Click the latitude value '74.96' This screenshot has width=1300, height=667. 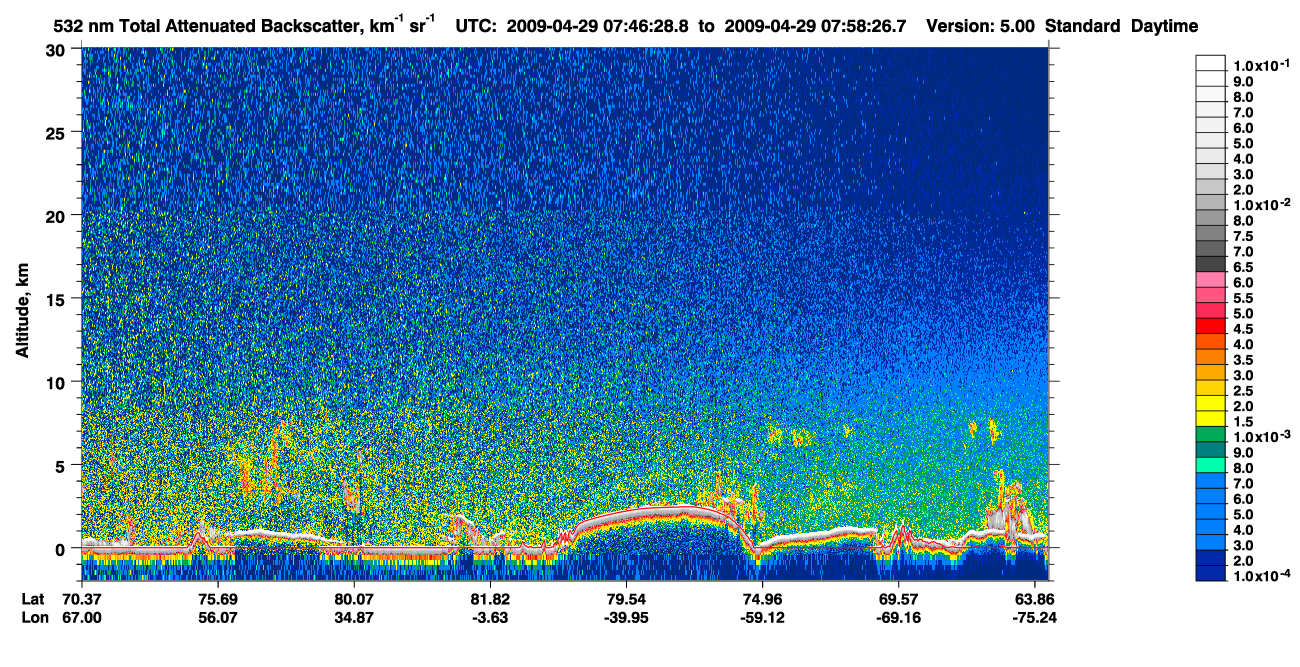coord(762,599)
